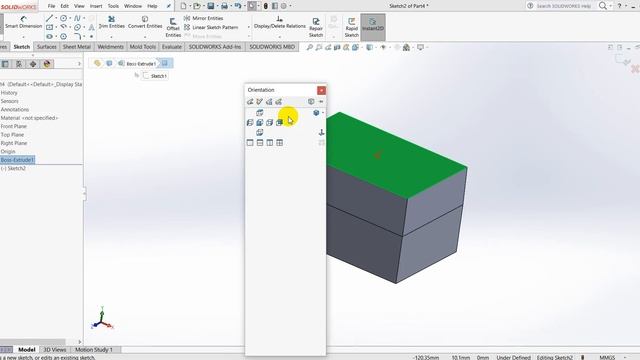Select the Bottom view cube in Orientation panel
This screenshot has height=360, width=640.
pos(260,132)
